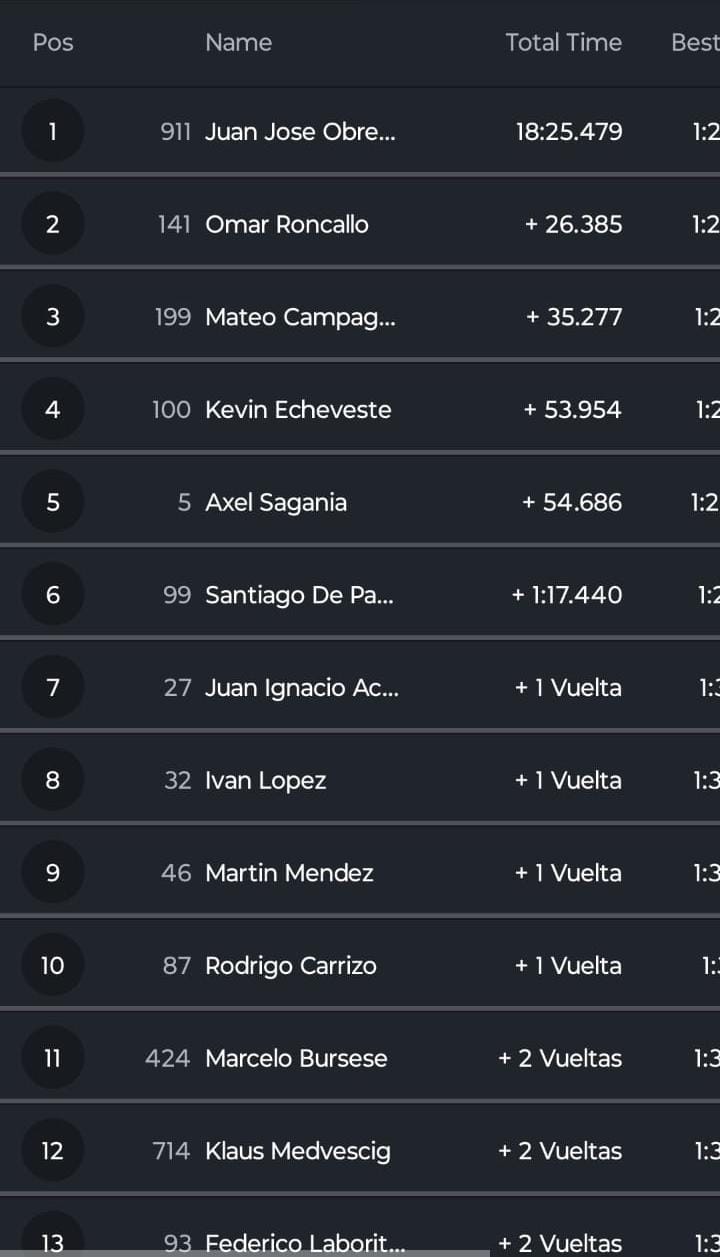Select Axel Sagania's name
The image size is (720, 1257).
click(276, 502)
